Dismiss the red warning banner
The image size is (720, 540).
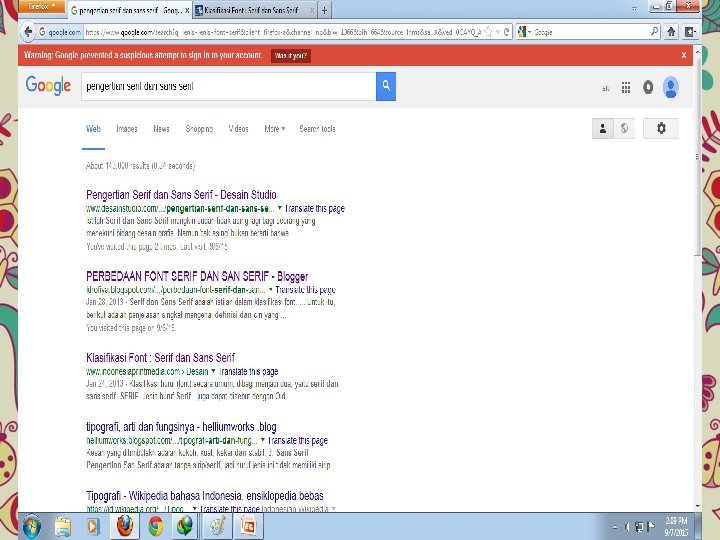pyautogui.click(x=684, y=55)
